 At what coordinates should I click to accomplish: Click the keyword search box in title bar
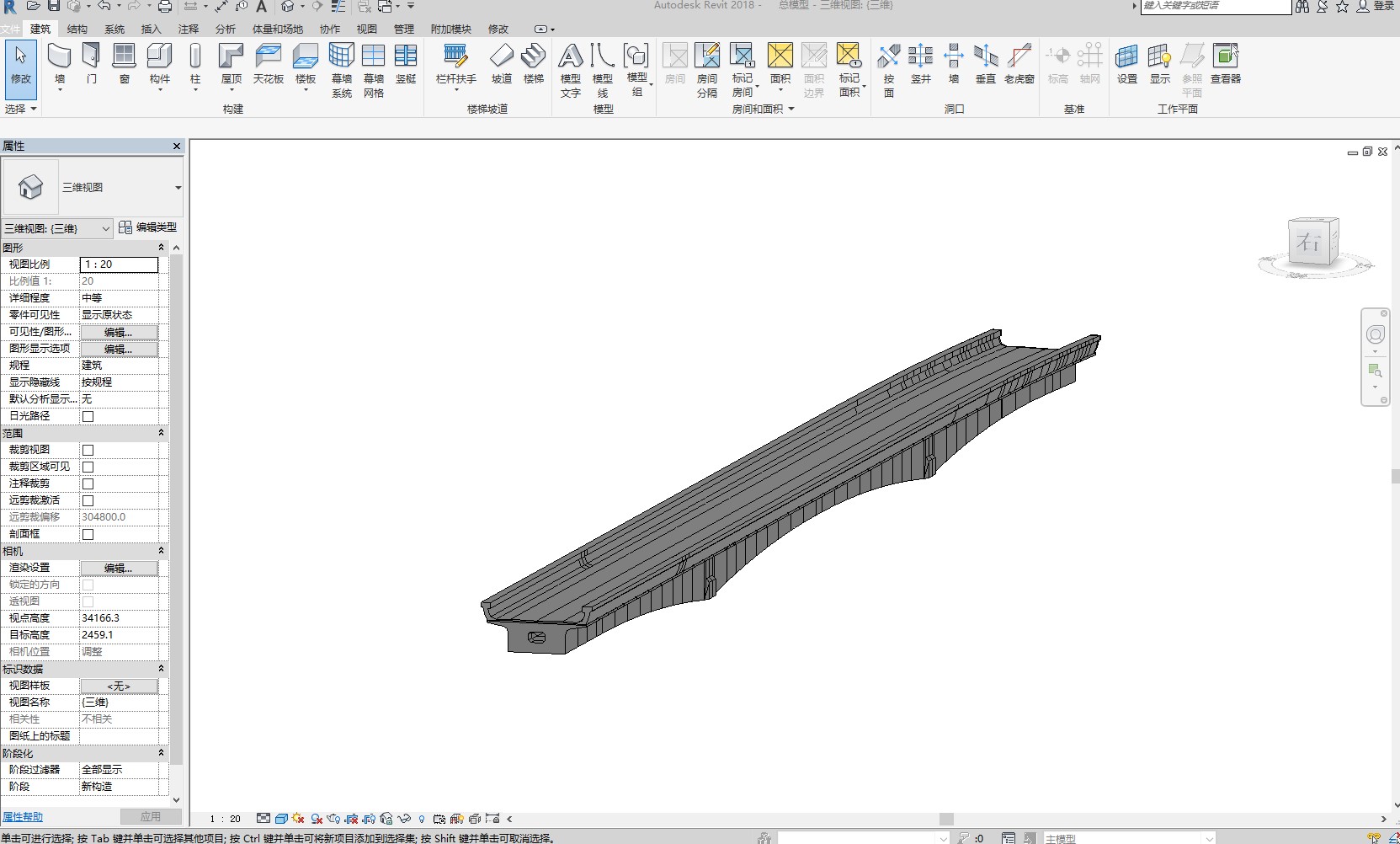[x=1216, y=6]
